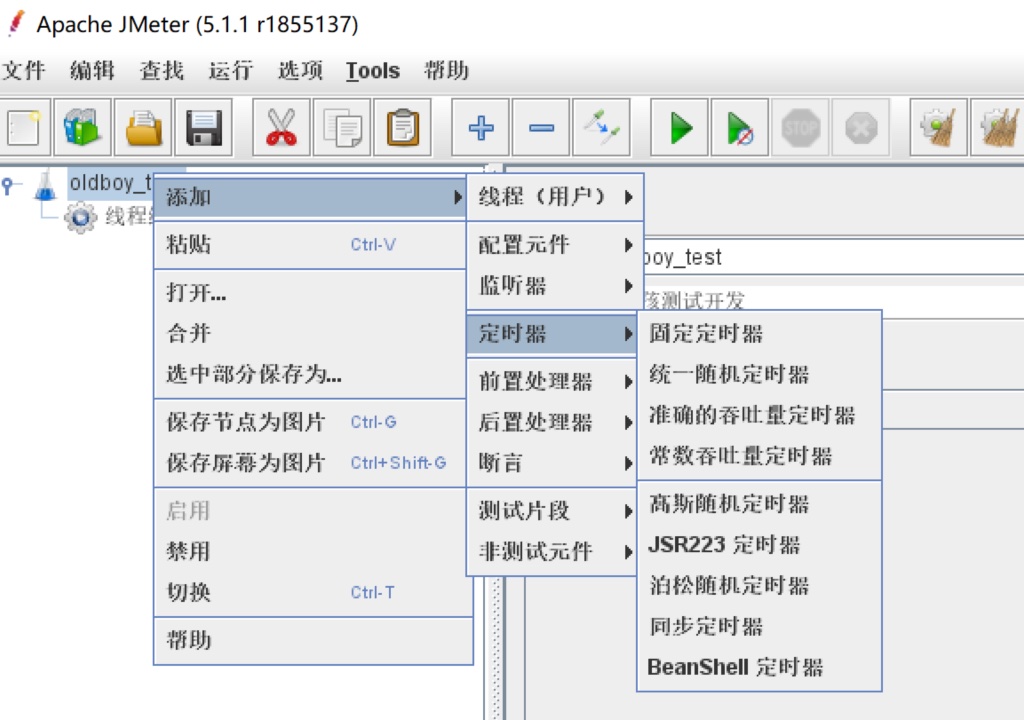Expand the 断言 submenu
1024x720 pixels.
[555, 463]
